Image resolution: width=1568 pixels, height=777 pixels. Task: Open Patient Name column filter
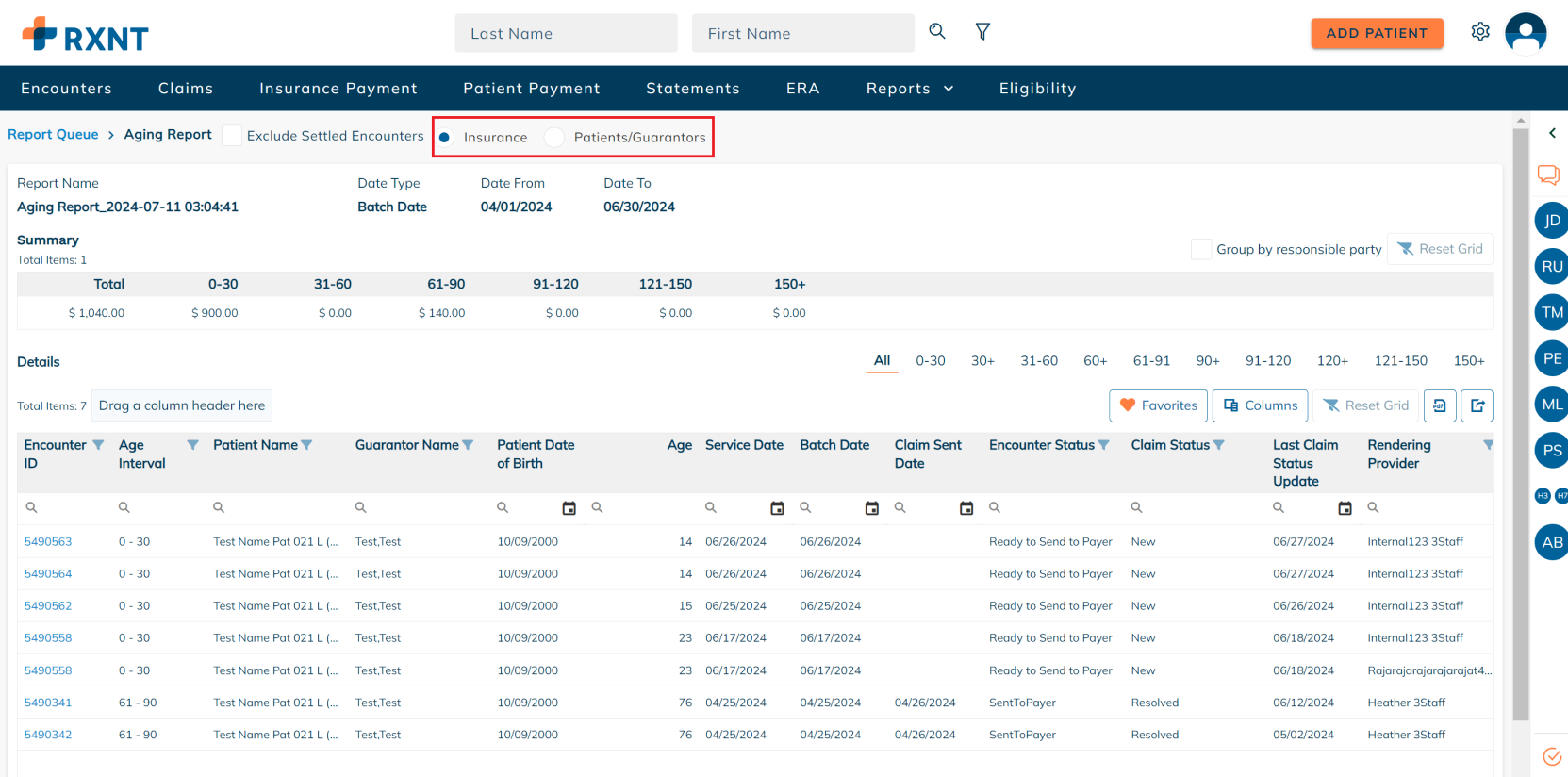click(306, 445)
